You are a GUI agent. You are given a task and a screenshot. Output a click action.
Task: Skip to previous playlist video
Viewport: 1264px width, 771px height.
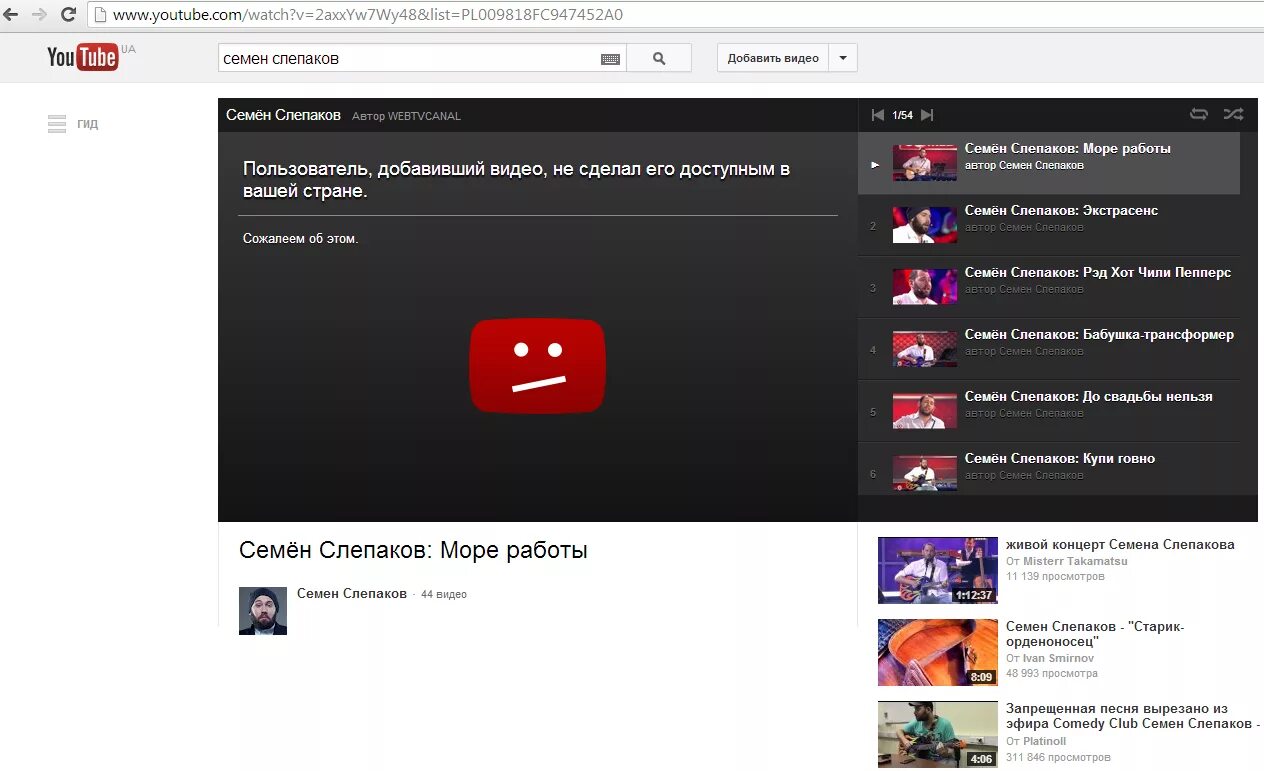(878, 115)
